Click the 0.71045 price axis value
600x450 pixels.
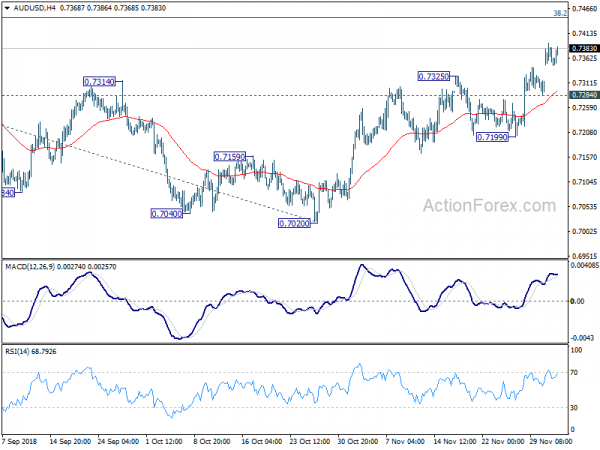(584, 182)
